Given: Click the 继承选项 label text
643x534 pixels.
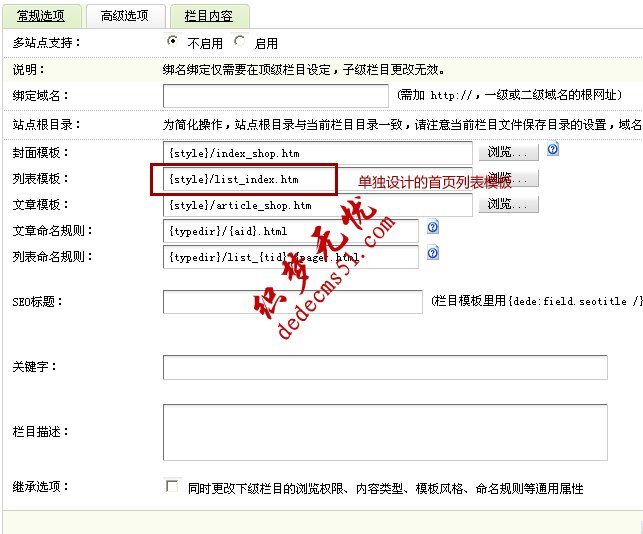Looking at the screenshot, I should 41,487.
